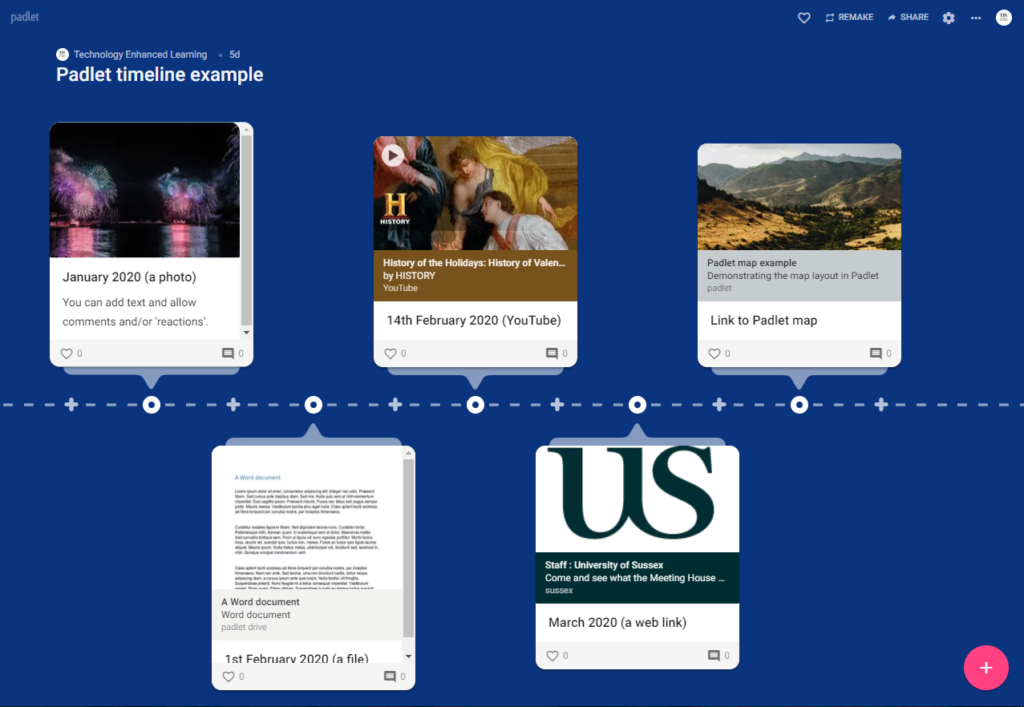Open A Word document padlet drive link

point(307,614)
